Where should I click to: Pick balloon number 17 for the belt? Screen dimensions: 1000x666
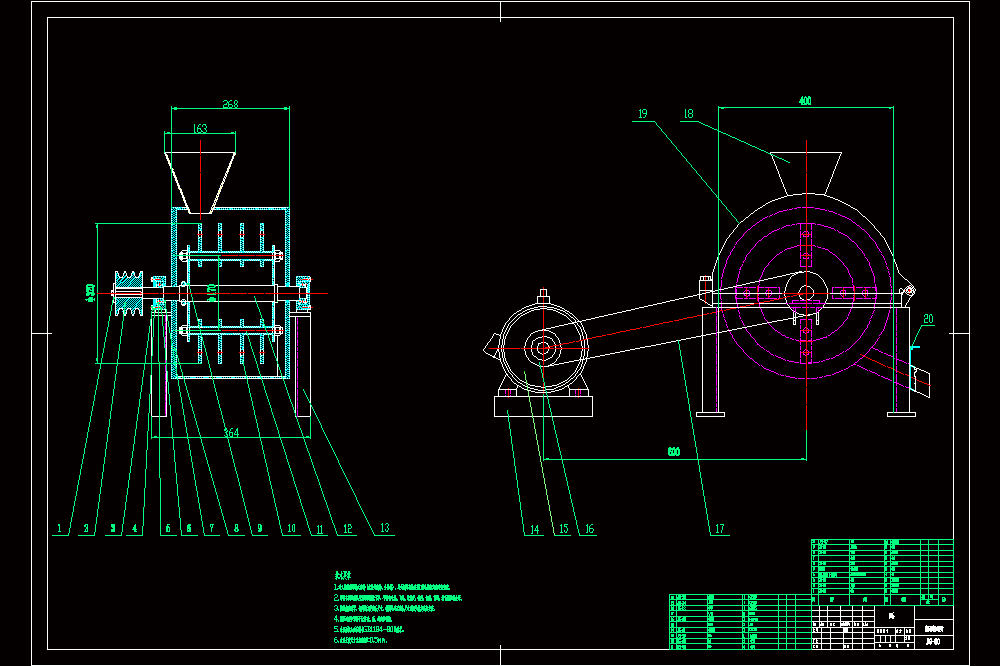tap(719, 528)
